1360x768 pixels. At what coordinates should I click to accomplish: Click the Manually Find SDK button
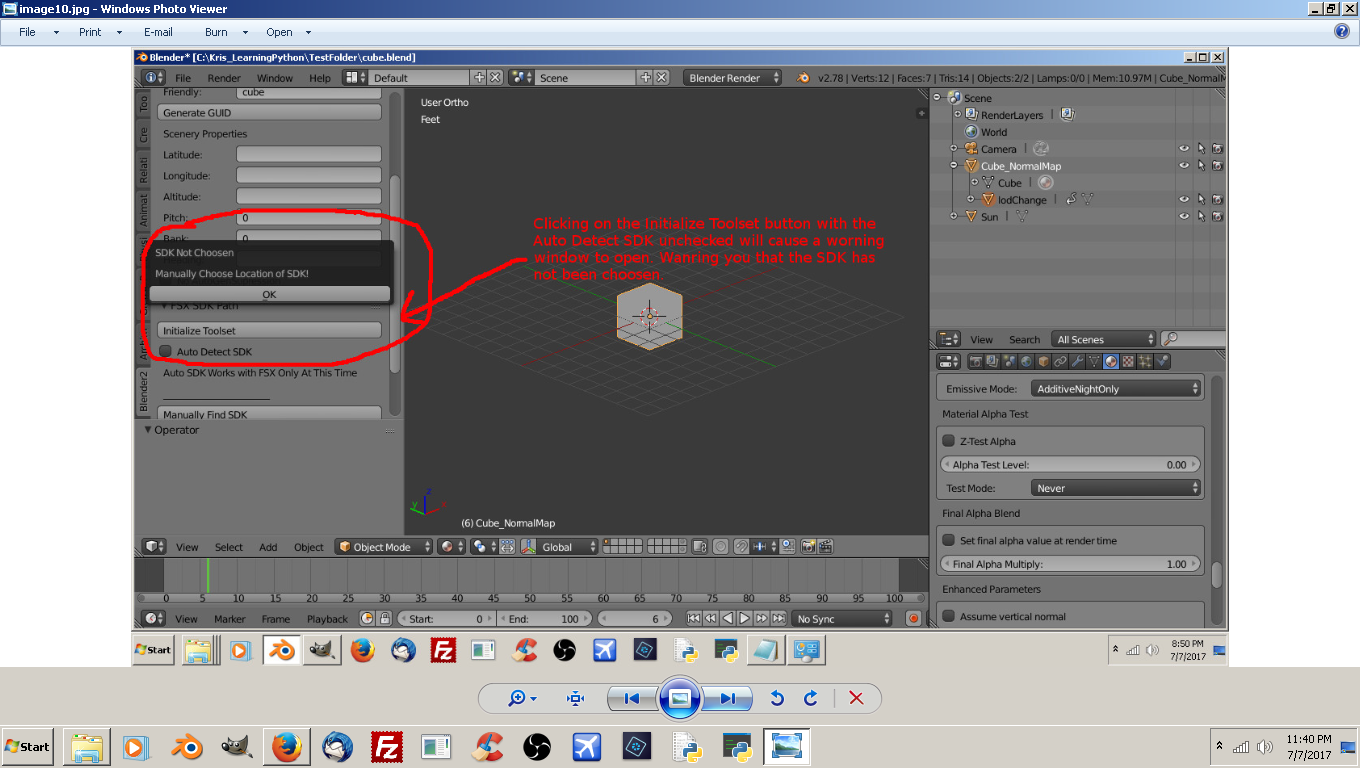pyautogui.click(x=269, y=414)
